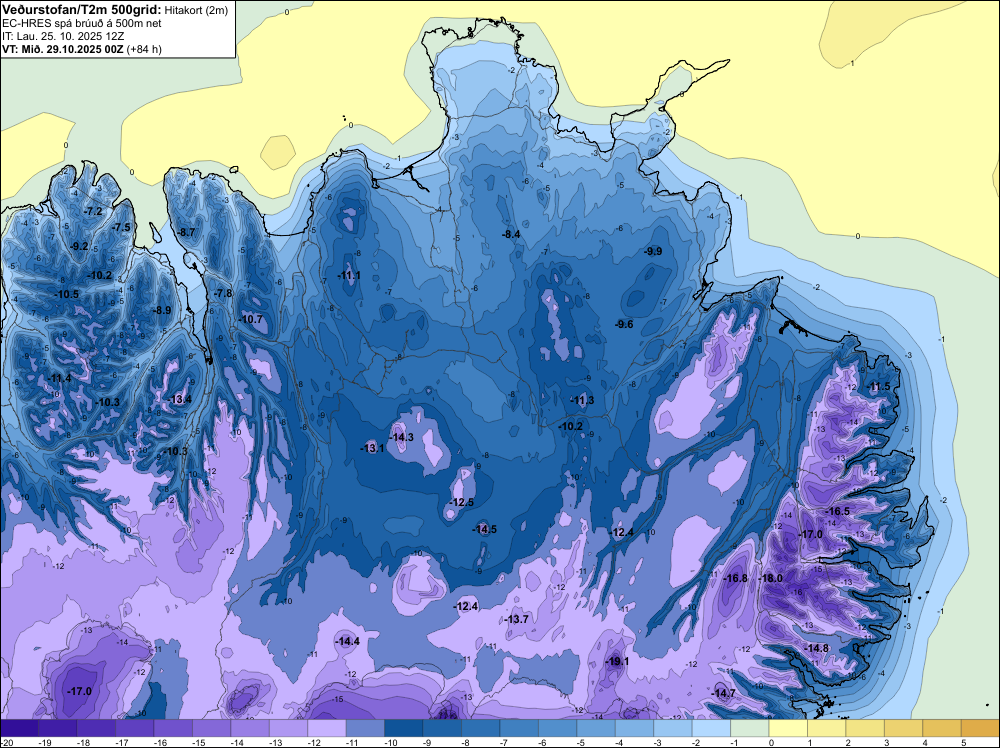Click the -14.7 temperature label
Viewport: 1000px width, 748px height.
(724, 693)
